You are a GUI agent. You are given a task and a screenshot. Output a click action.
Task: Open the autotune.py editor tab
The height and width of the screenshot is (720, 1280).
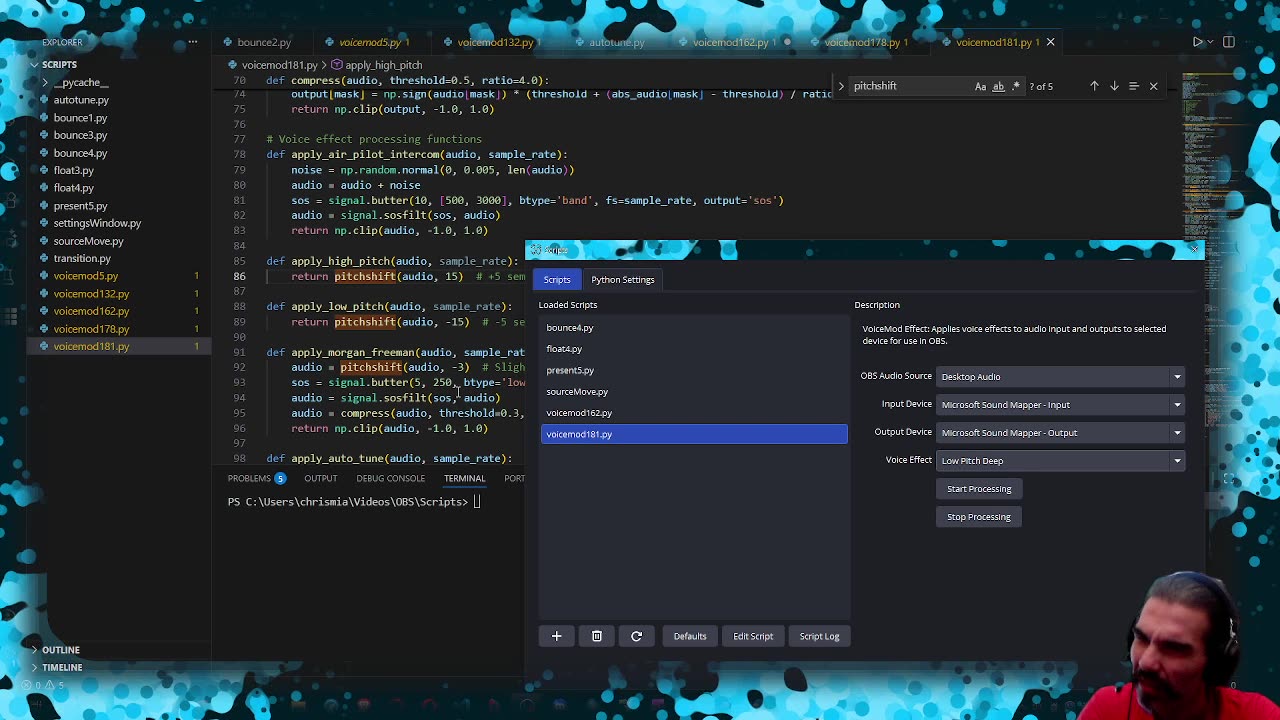616,42
